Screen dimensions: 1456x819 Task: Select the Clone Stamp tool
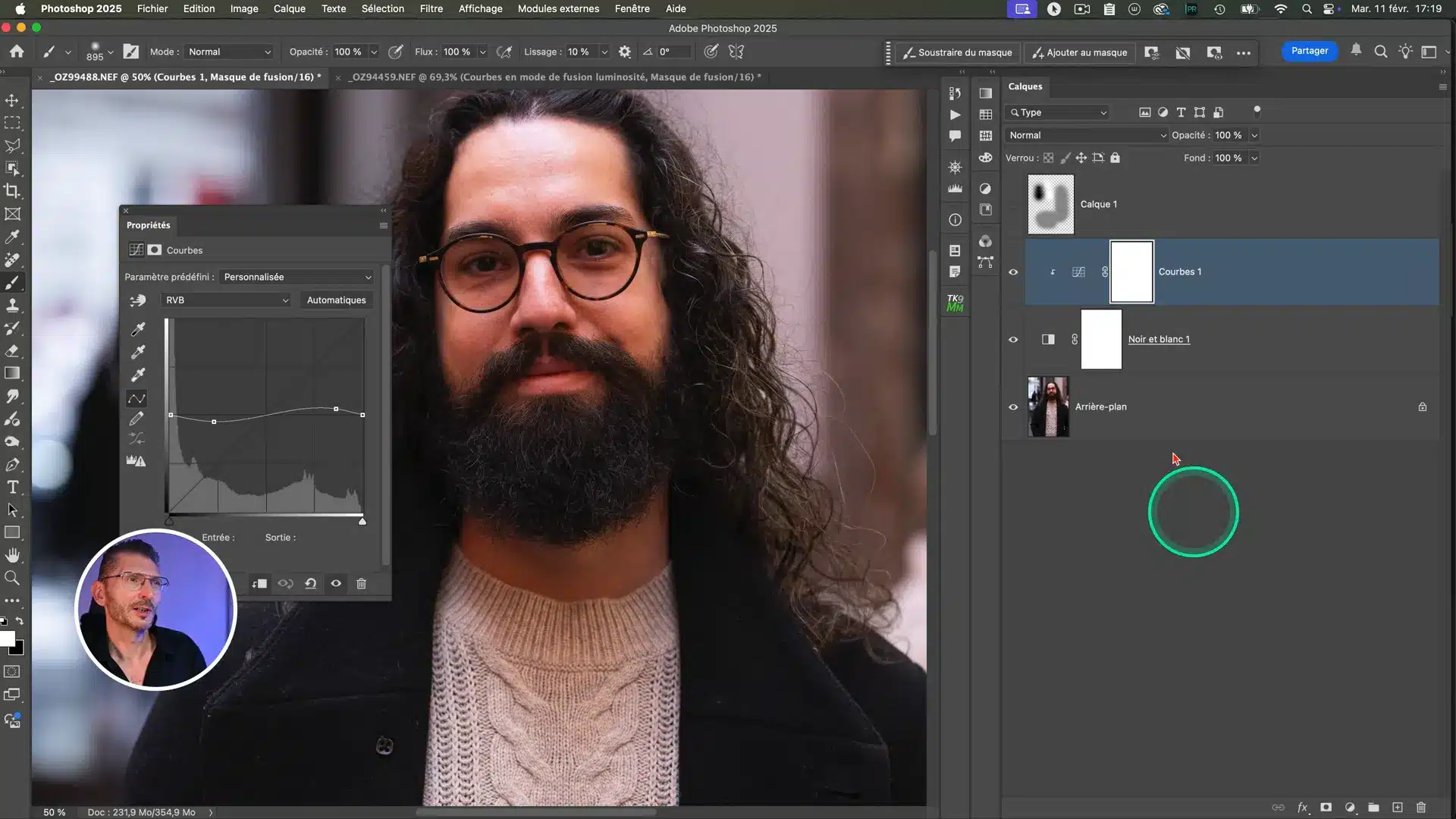coord(12,305)
